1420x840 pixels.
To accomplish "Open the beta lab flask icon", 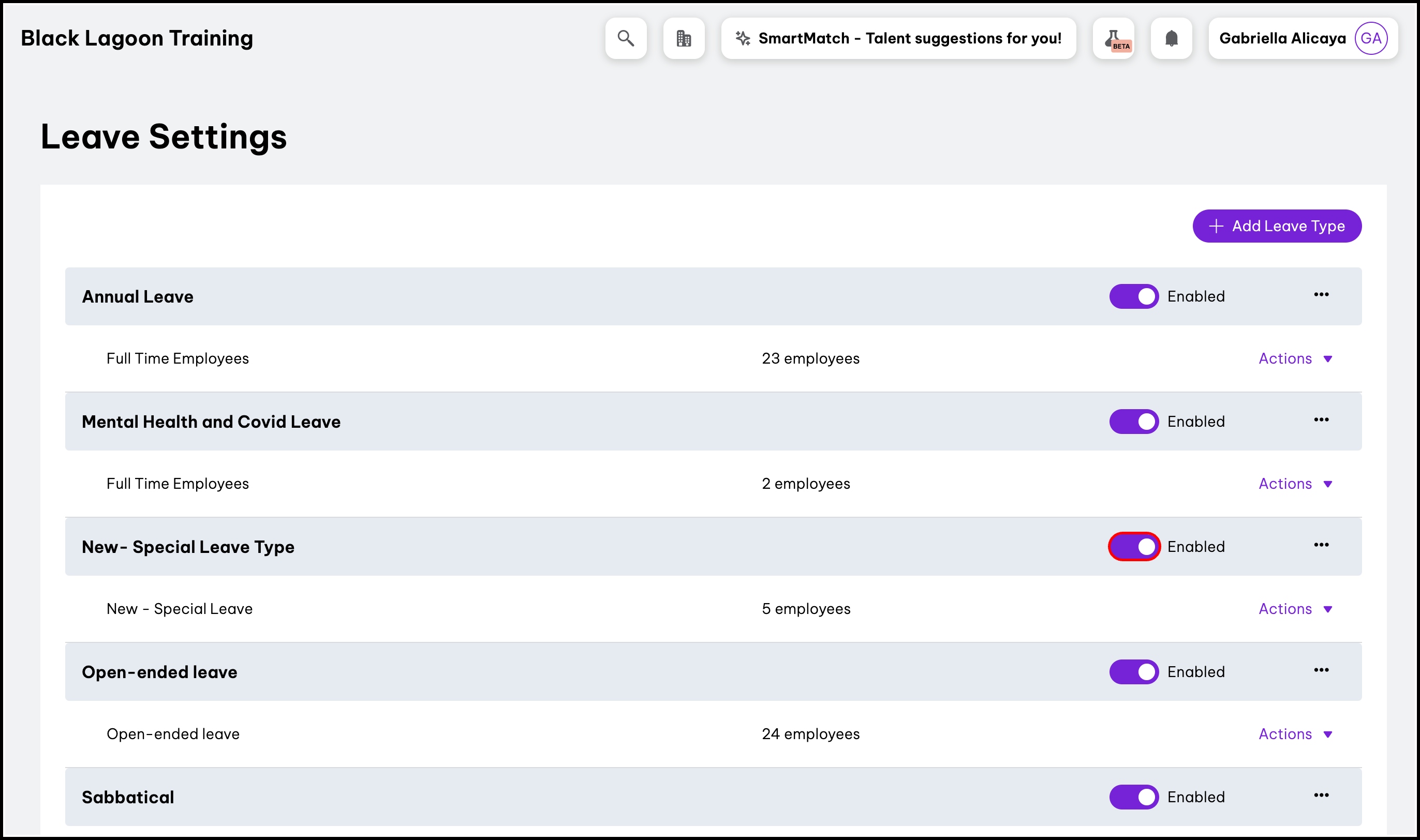I will (x=1113, y=38).
